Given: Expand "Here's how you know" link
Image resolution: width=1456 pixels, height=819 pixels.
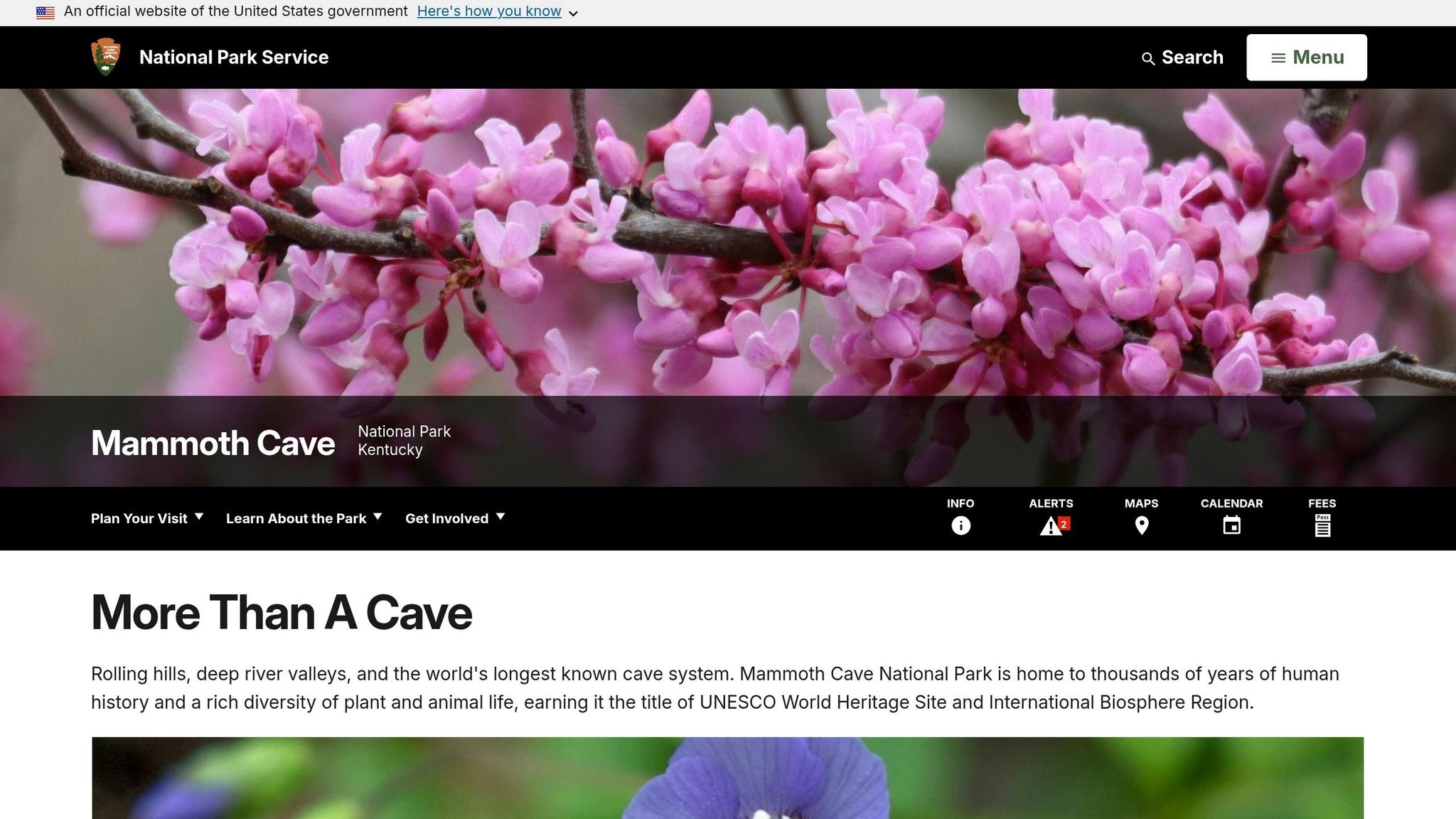Looking at the screenshot, I should click(497, 12).
